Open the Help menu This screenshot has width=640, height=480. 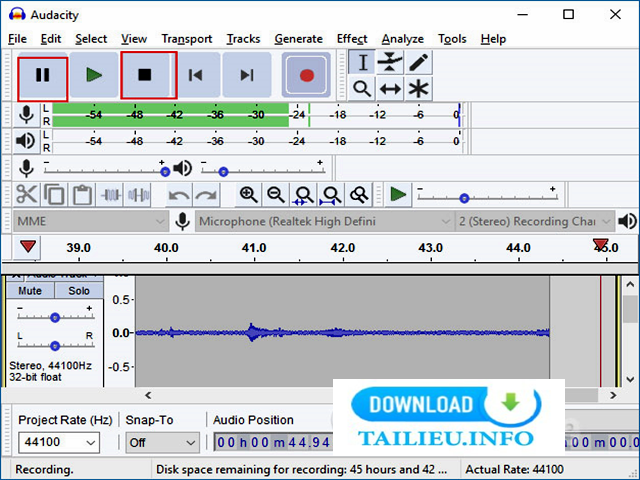click(x=493, y=39)
